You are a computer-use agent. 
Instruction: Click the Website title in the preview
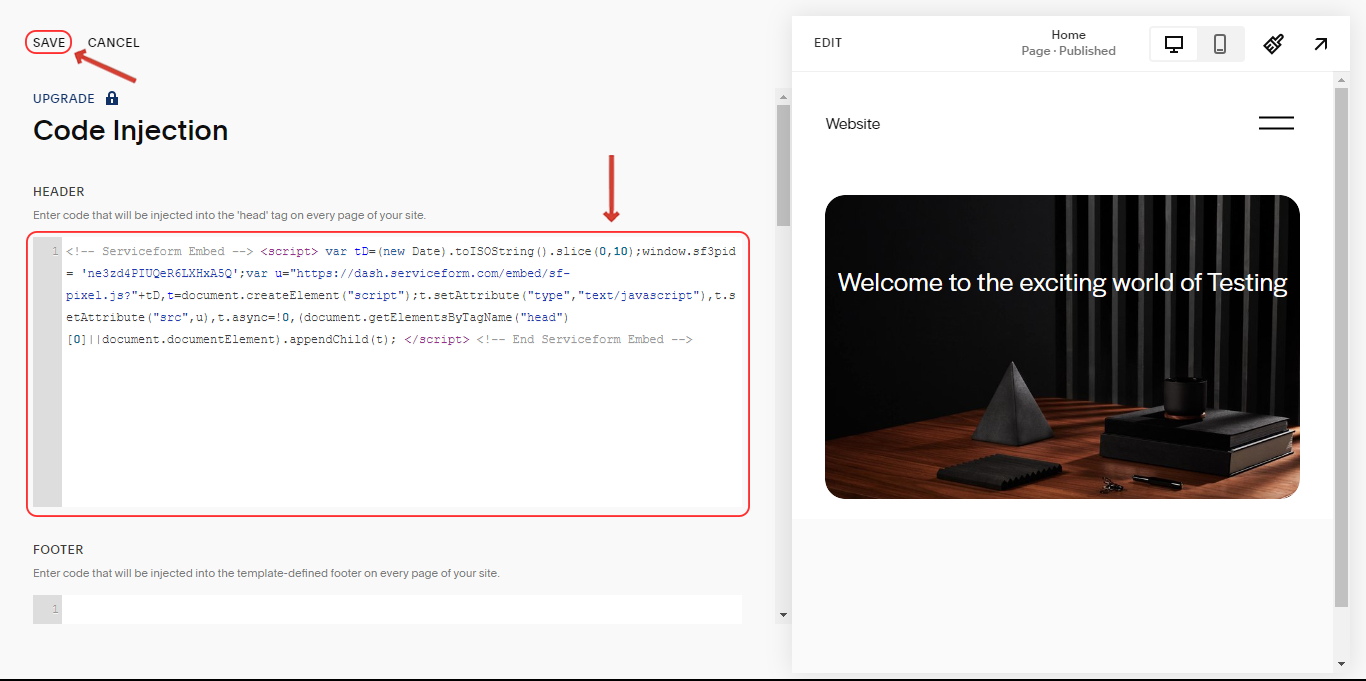pyautogui.click(x=853, y=124)
